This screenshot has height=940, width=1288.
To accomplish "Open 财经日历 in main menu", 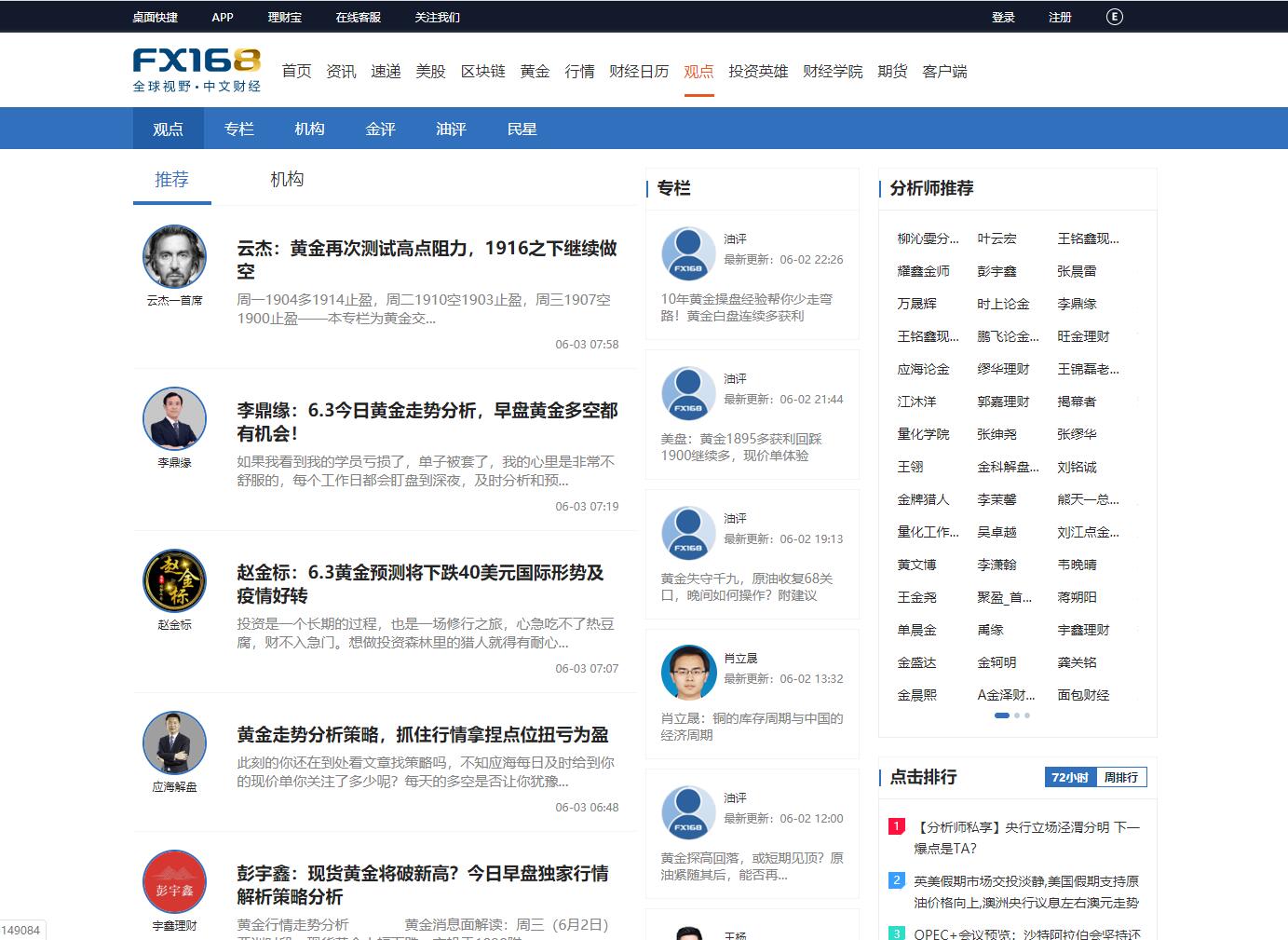I will [639, 71].
